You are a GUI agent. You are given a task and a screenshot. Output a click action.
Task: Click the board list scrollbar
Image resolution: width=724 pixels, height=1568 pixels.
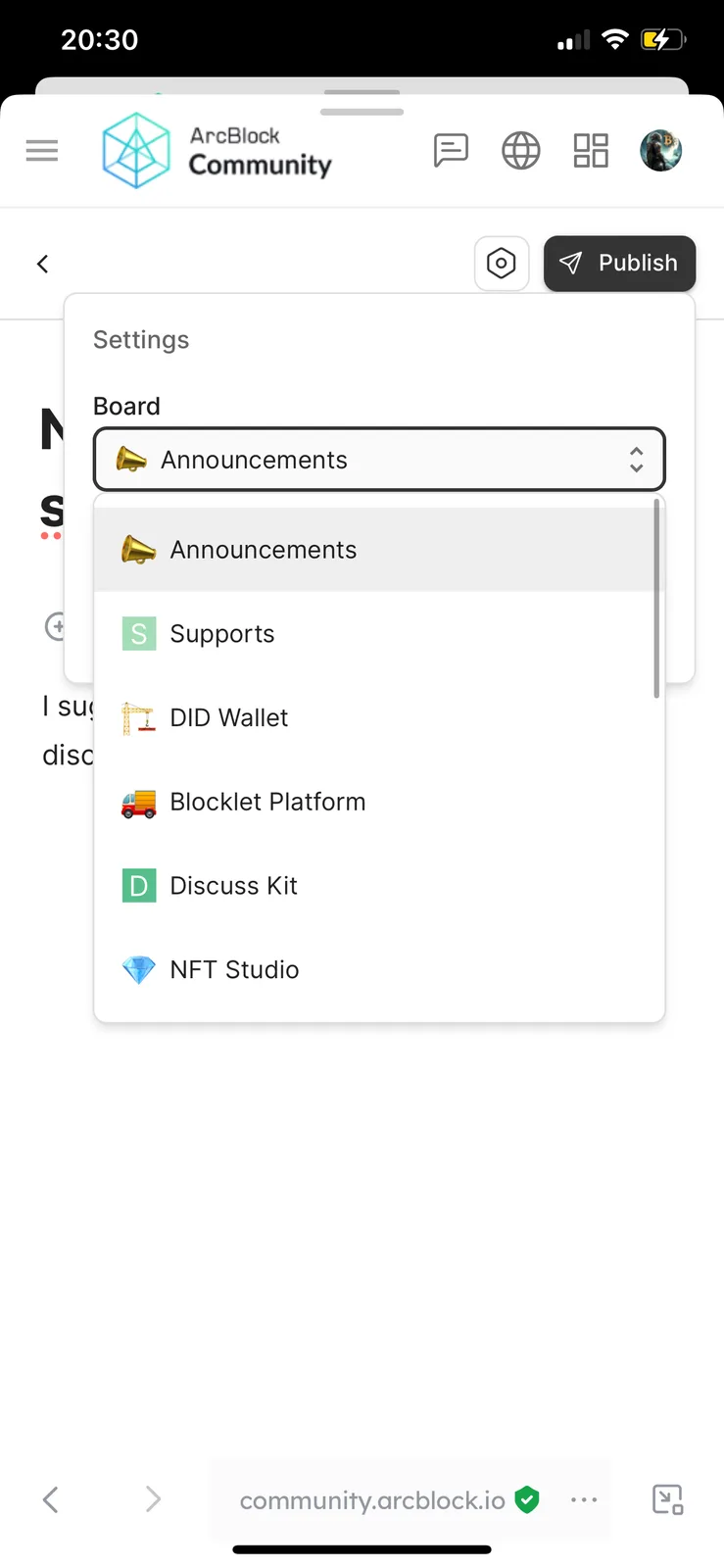pos(656,599)
